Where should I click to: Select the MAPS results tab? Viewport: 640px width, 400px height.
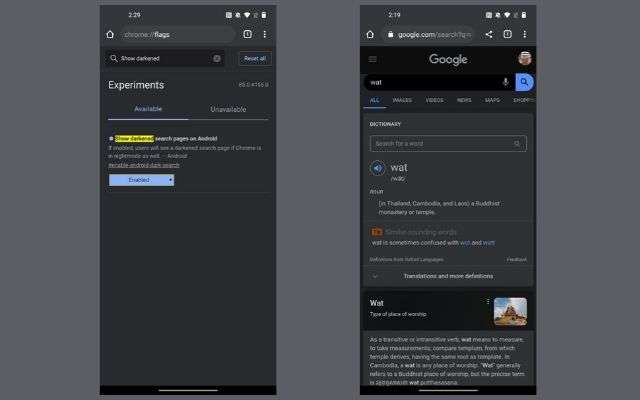point(492,100)
